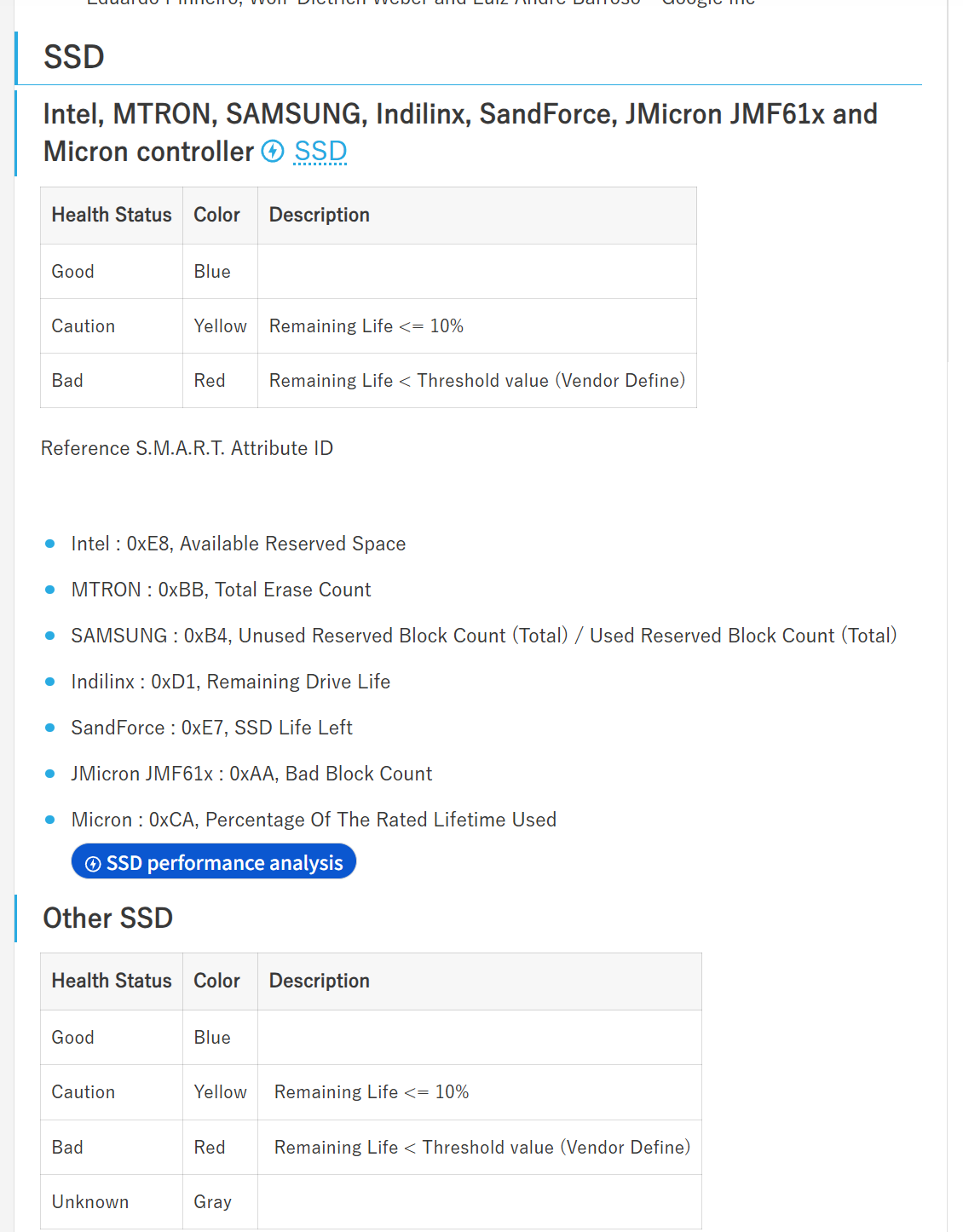Viewport: 963px width, 1232px height.
Task: Click "Bad" cell in the controller table
Action: tap(112, 381)
